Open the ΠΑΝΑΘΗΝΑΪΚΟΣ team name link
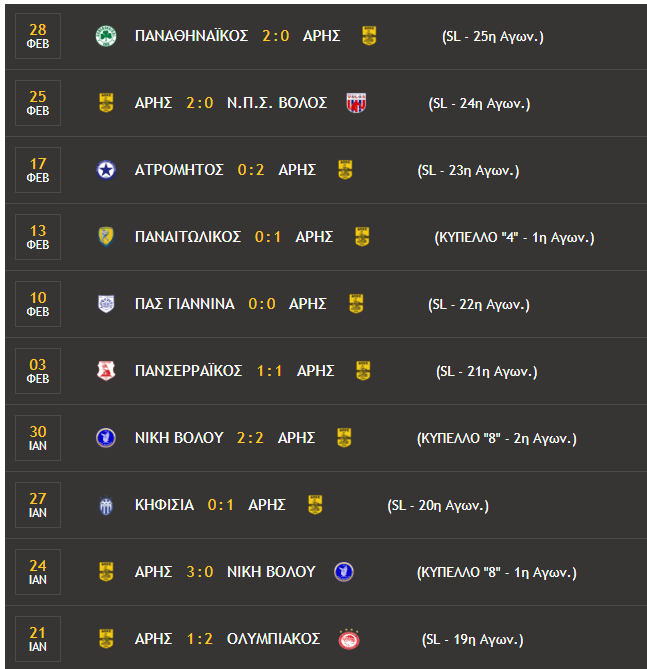 click(191, 36)
